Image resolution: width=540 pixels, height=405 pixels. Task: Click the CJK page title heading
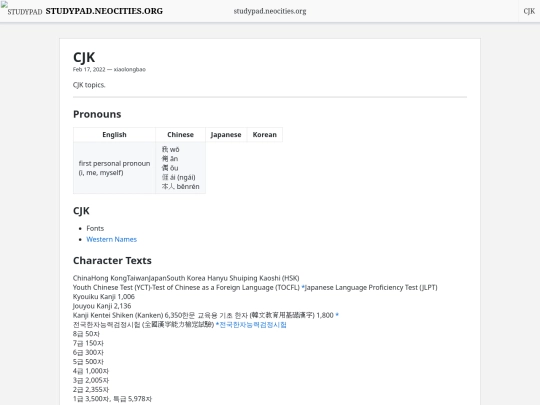coord(84,57)
